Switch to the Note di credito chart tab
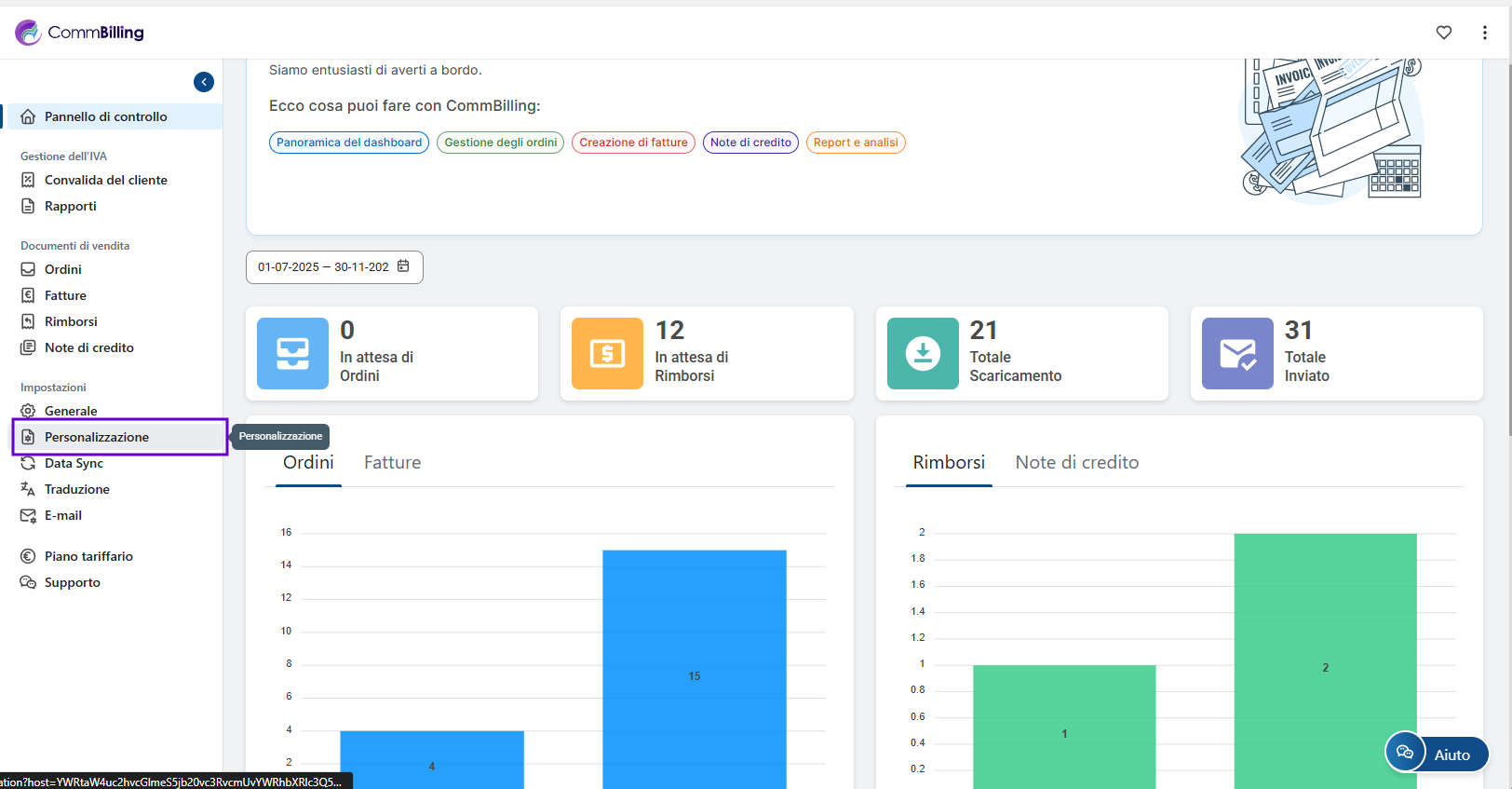The height and width of the screenshot is (789, 1512). pos(1076,463)
